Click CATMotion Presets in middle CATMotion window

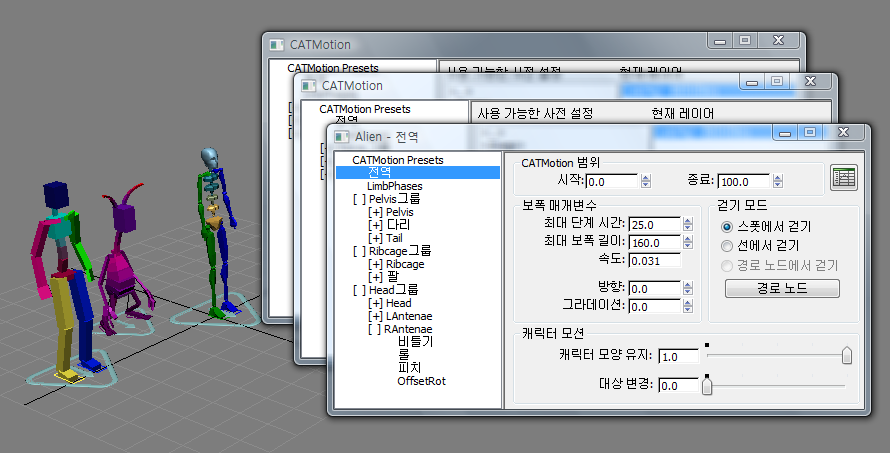coord(364,109)
